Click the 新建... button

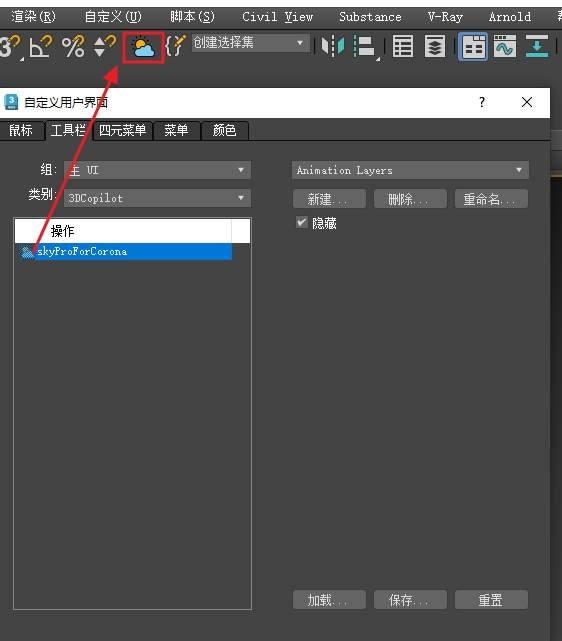(329, 199)
